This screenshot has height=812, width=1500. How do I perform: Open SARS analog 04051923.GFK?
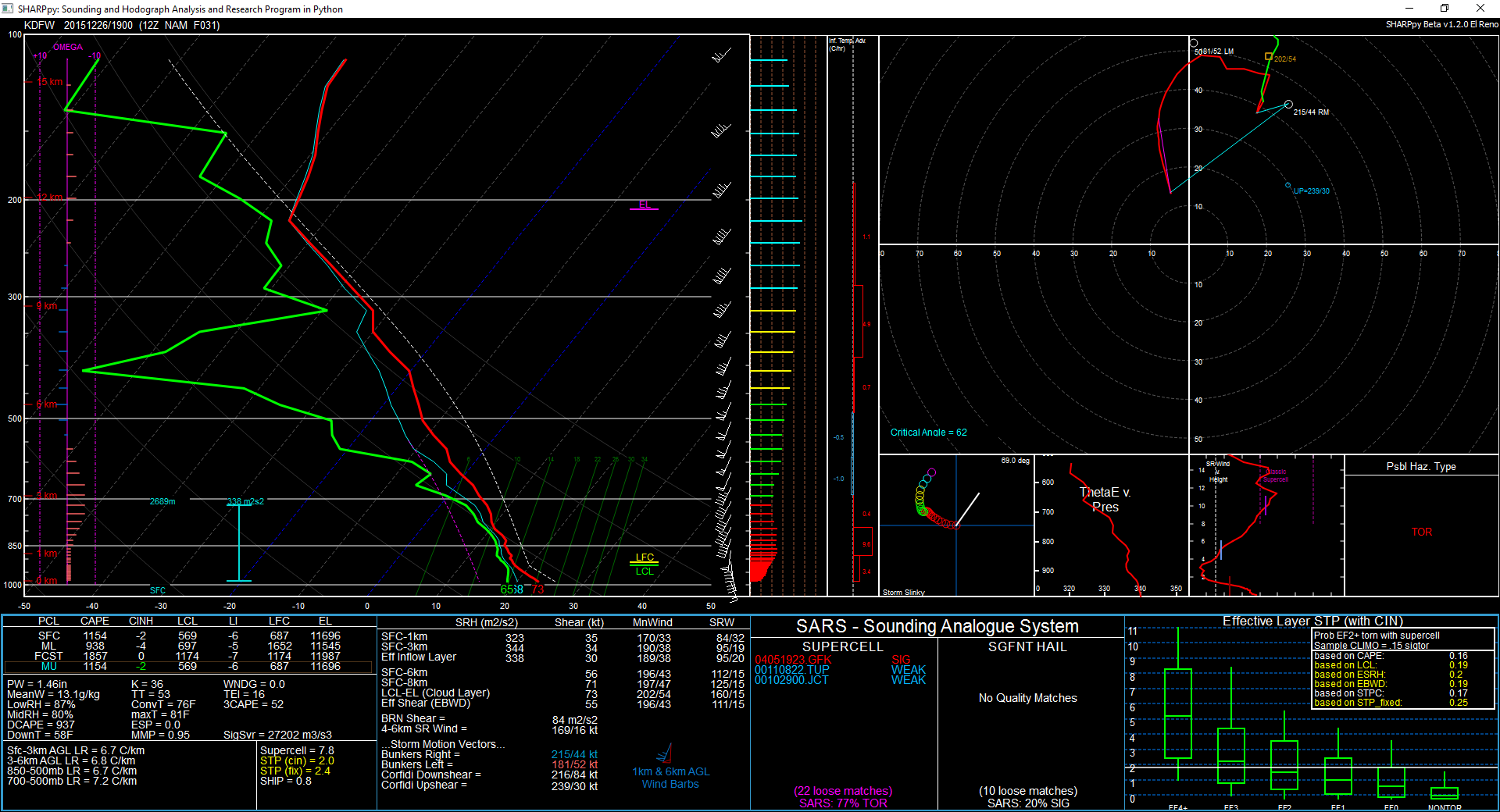click(793, 660)
